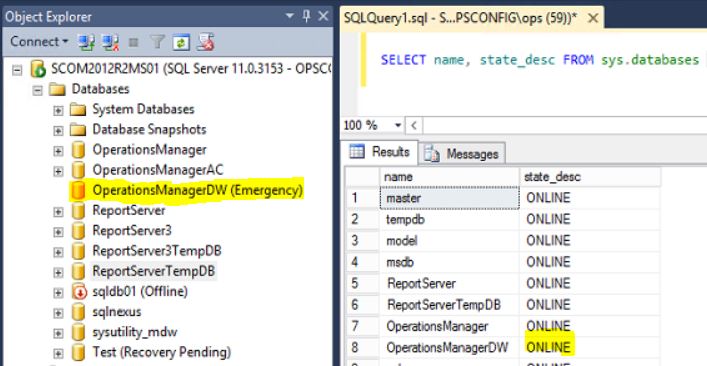Click the ReportServerTempDB database cylinder icon
707x366 pixels.
(x=78, y=271)
